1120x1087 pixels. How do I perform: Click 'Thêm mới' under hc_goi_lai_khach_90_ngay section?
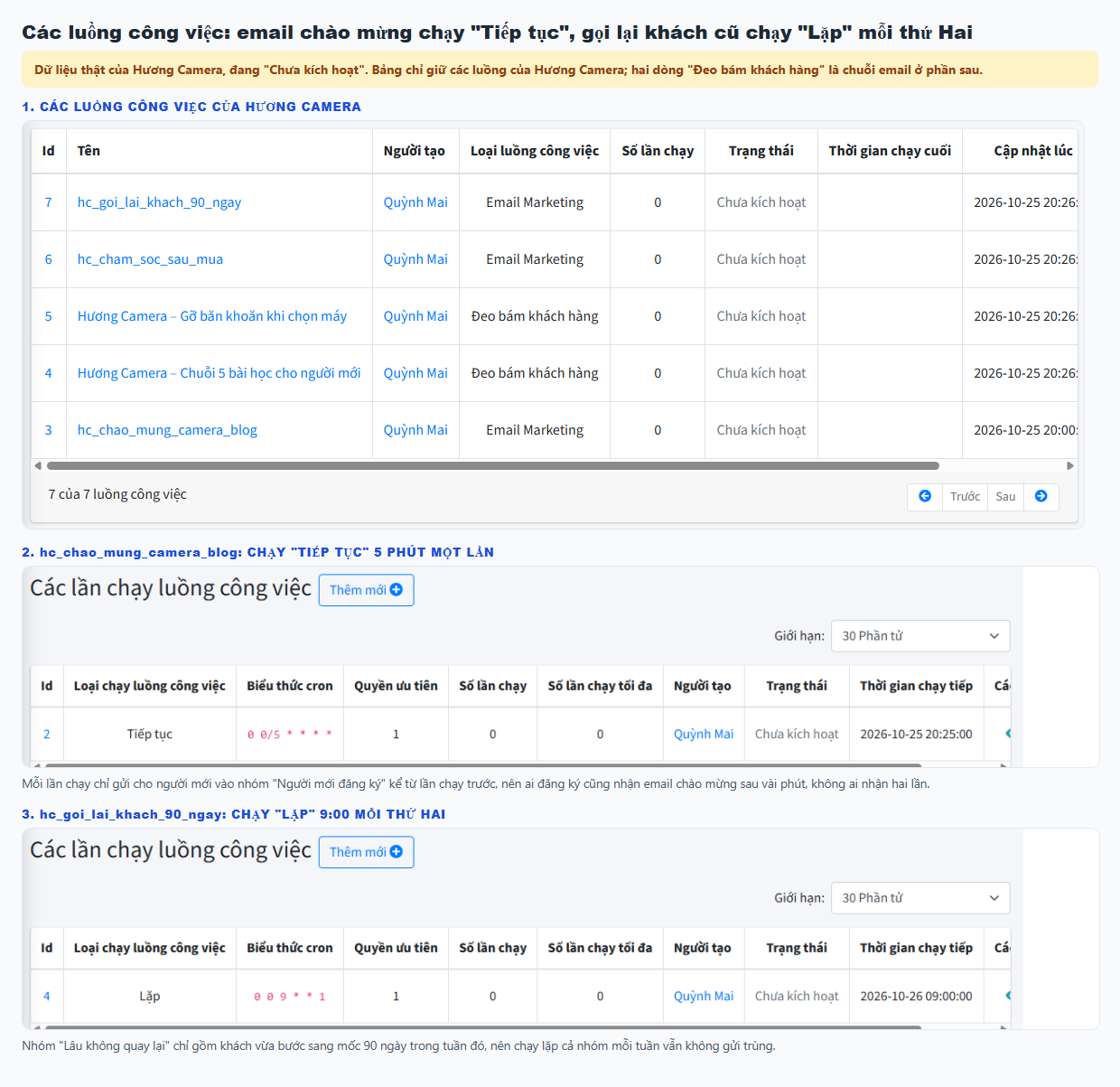click(x=366, y=852)
